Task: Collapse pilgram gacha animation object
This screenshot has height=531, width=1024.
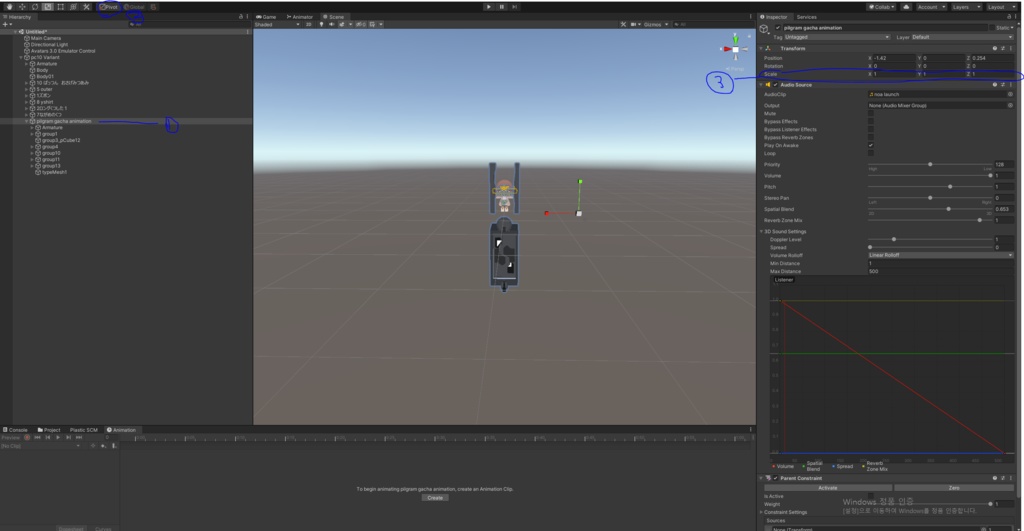Action: coord(27,121)
